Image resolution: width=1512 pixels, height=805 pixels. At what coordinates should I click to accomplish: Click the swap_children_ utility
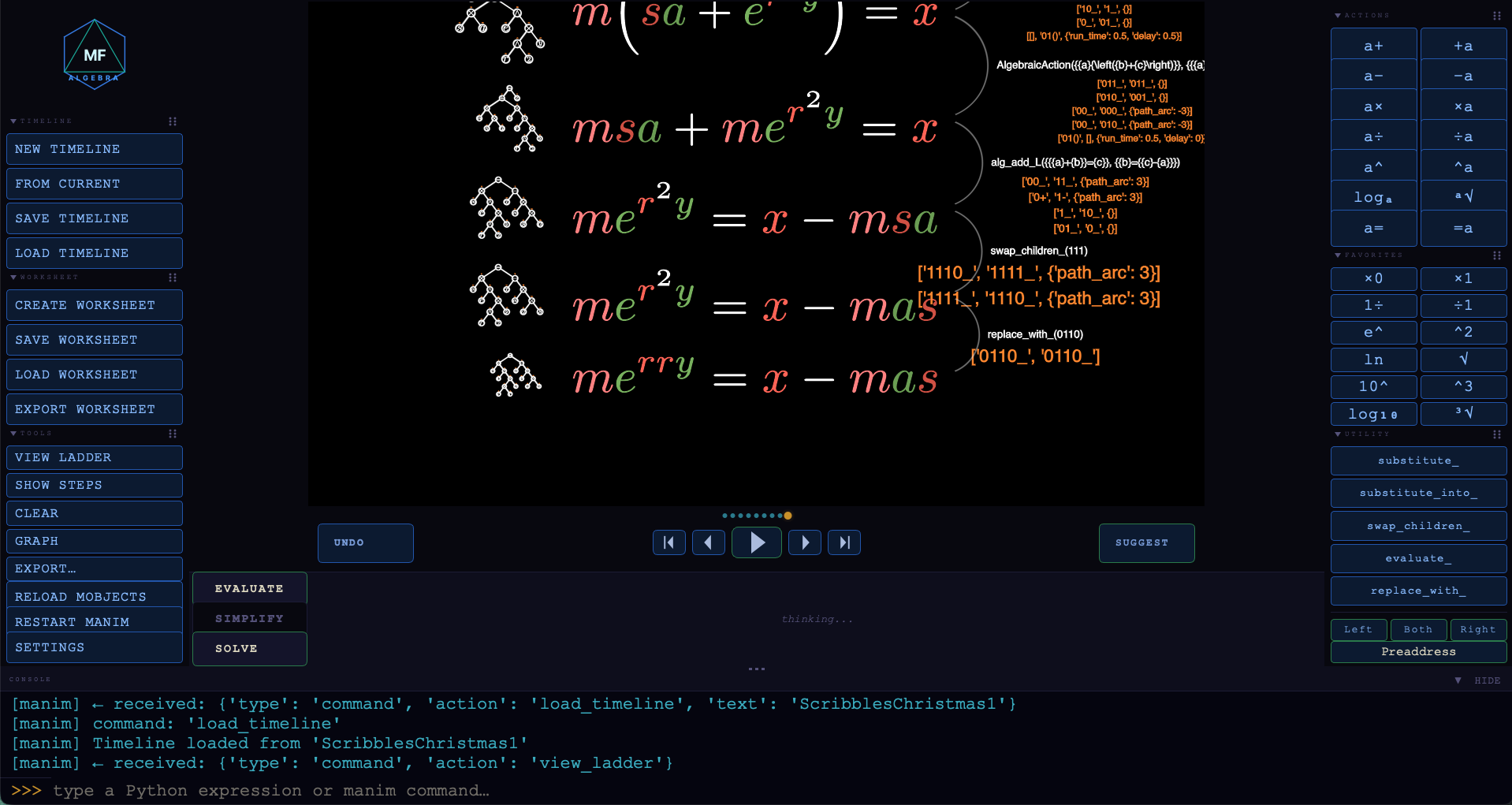pos(1418,526)
